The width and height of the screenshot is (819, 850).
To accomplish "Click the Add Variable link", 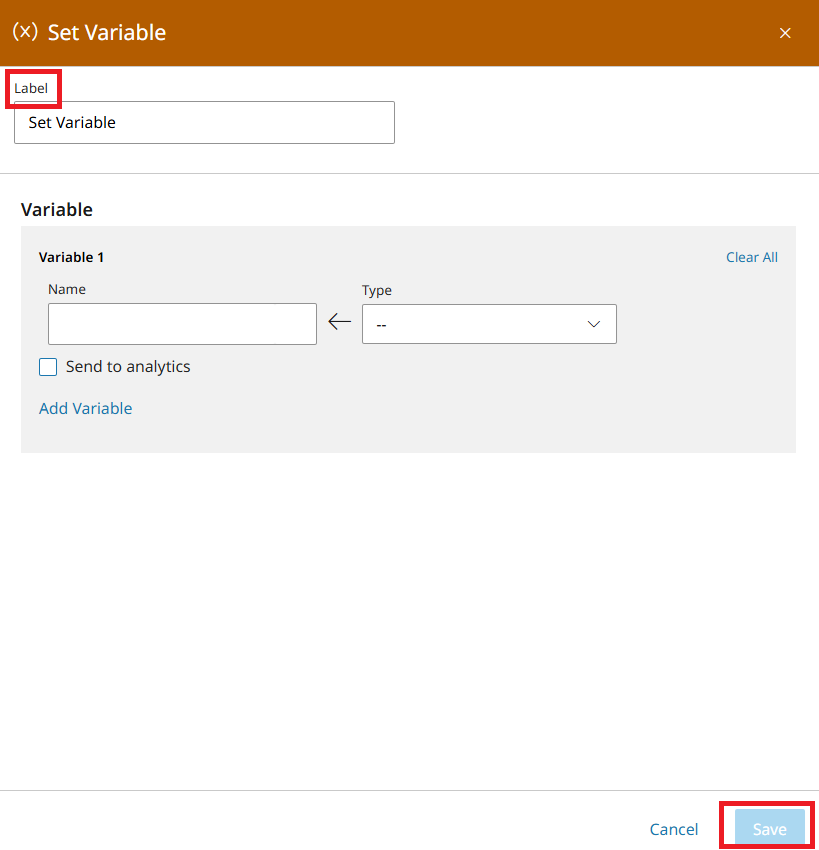I will click(86, 408).
